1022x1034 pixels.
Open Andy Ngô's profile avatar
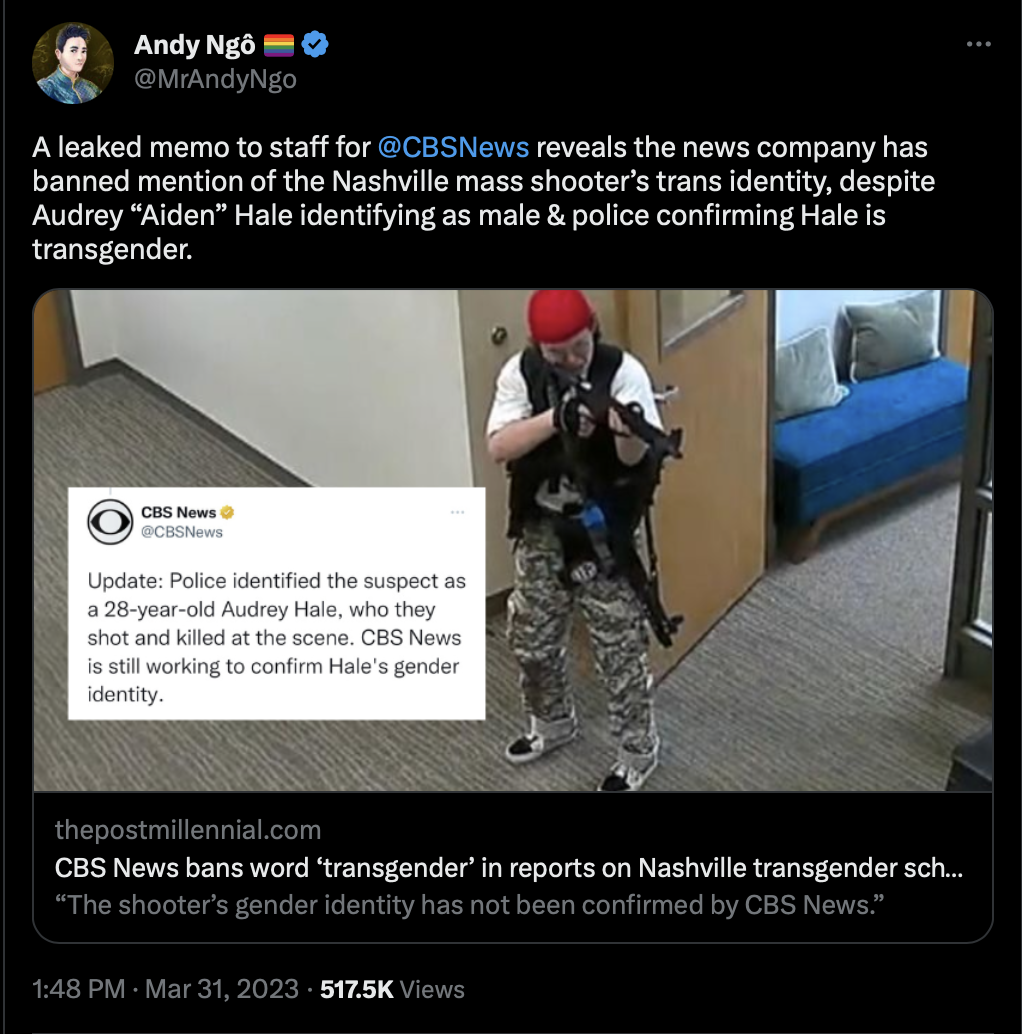point(73,63)
